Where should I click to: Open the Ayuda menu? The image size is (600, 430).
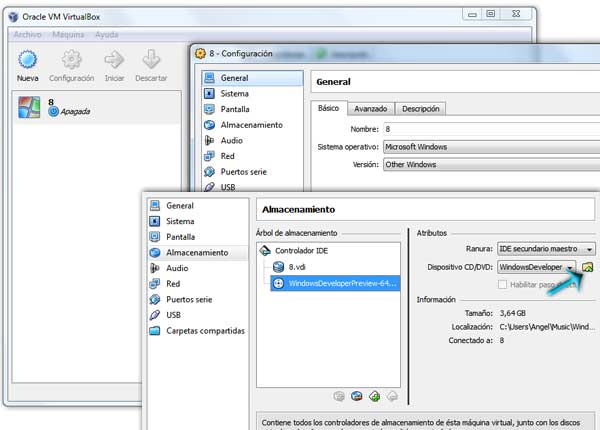(106, 35)
